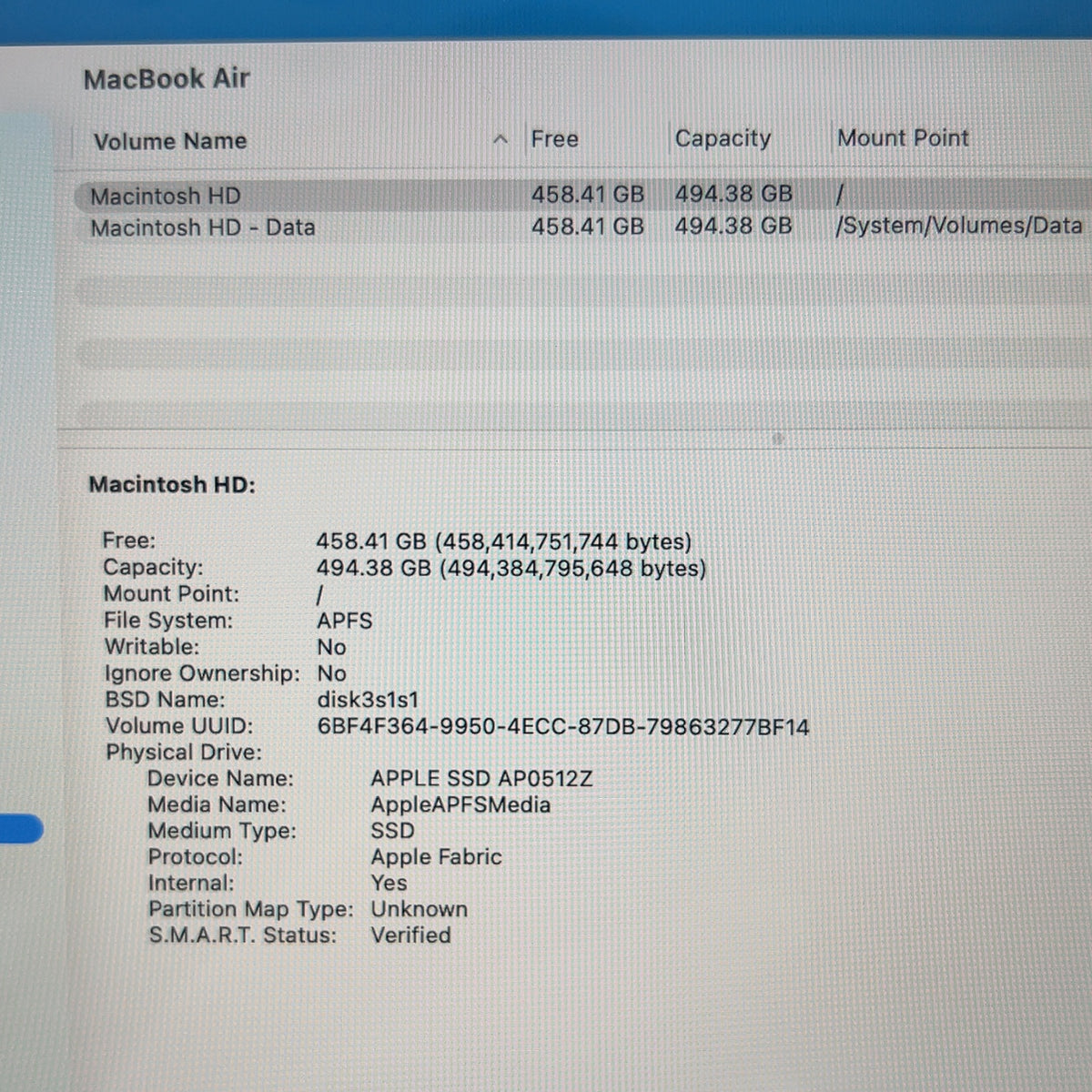Image resolution: width=1092 pixels, height=1092 pixels.
Task: Click the Physical Drive: label
Action: (184, 753)
